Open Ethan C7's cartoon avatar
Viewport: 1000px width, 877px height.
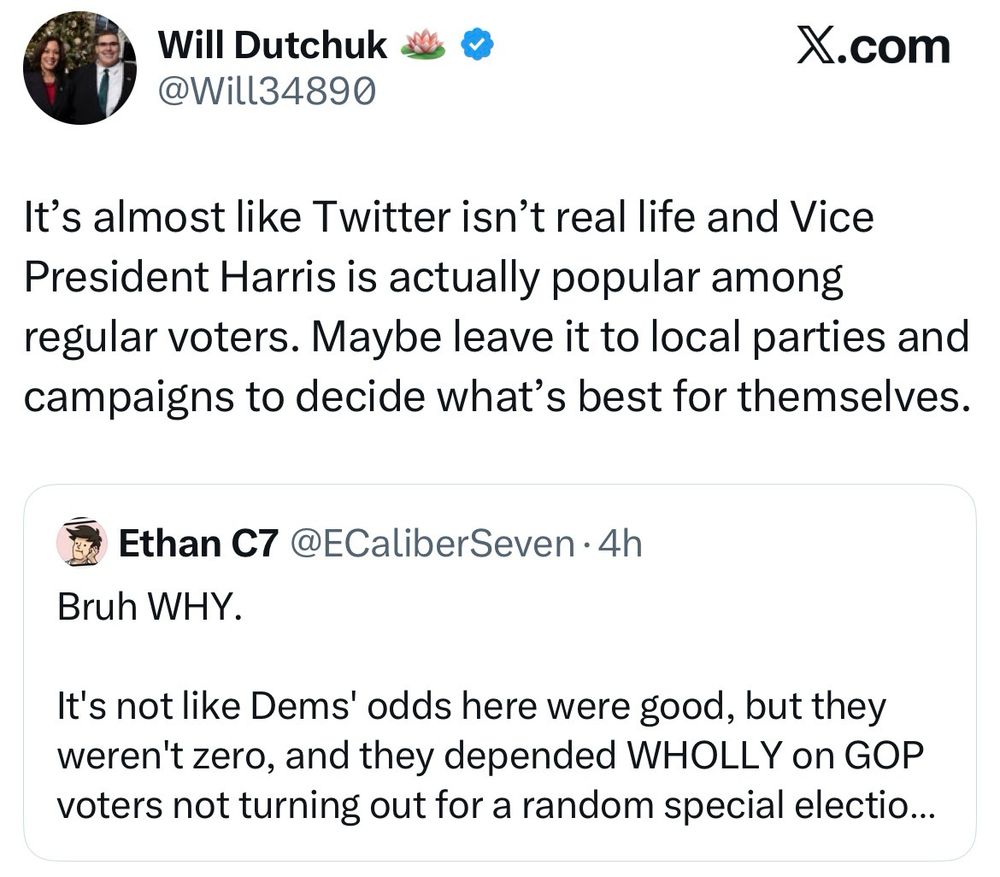pyautogui.click(x=83, y=543)
